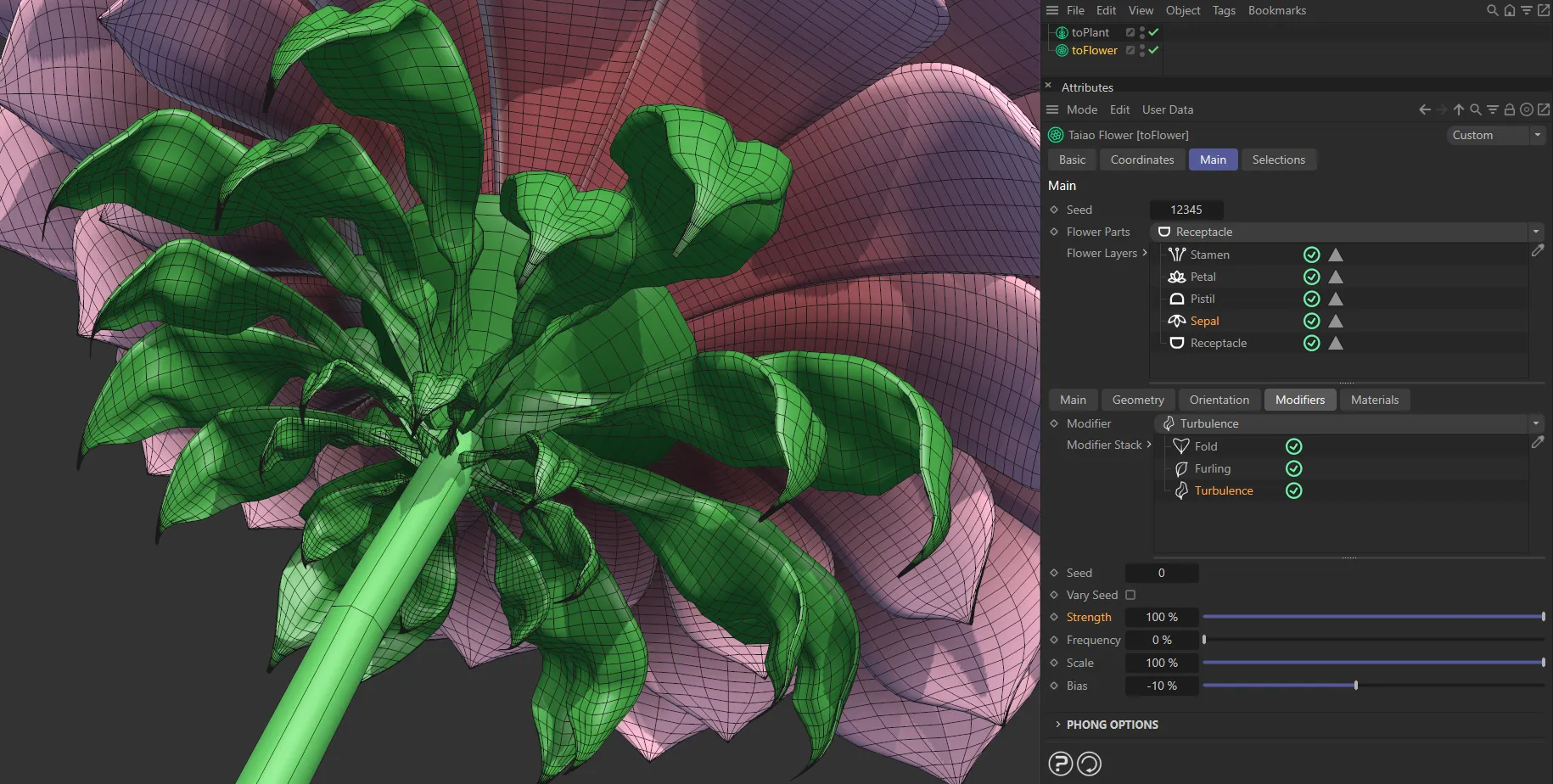Select the Pistil flower part icon

(x=1177, y=298)
